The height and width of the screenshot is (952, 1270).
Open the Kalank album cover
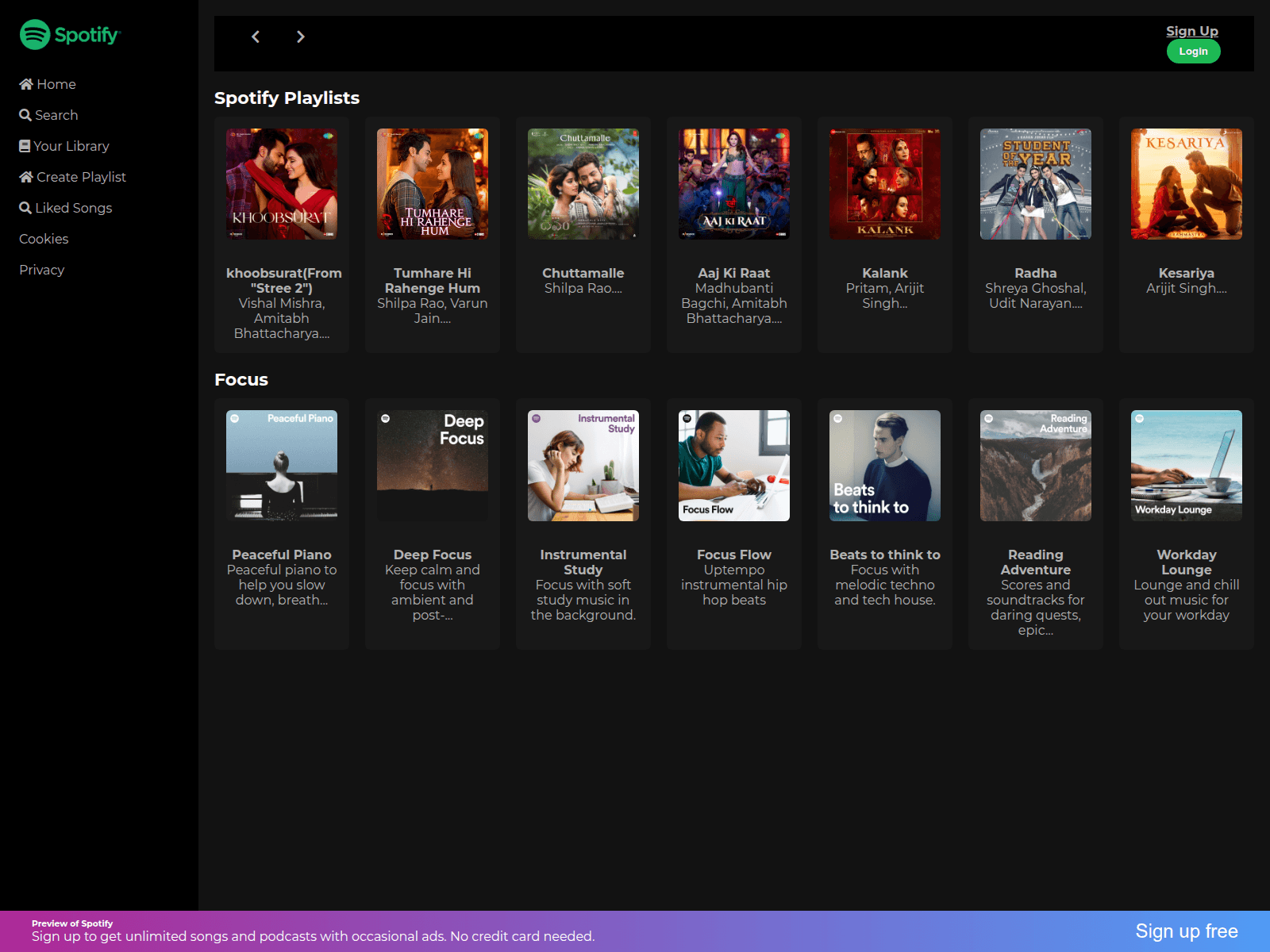[x=885, y=184]
